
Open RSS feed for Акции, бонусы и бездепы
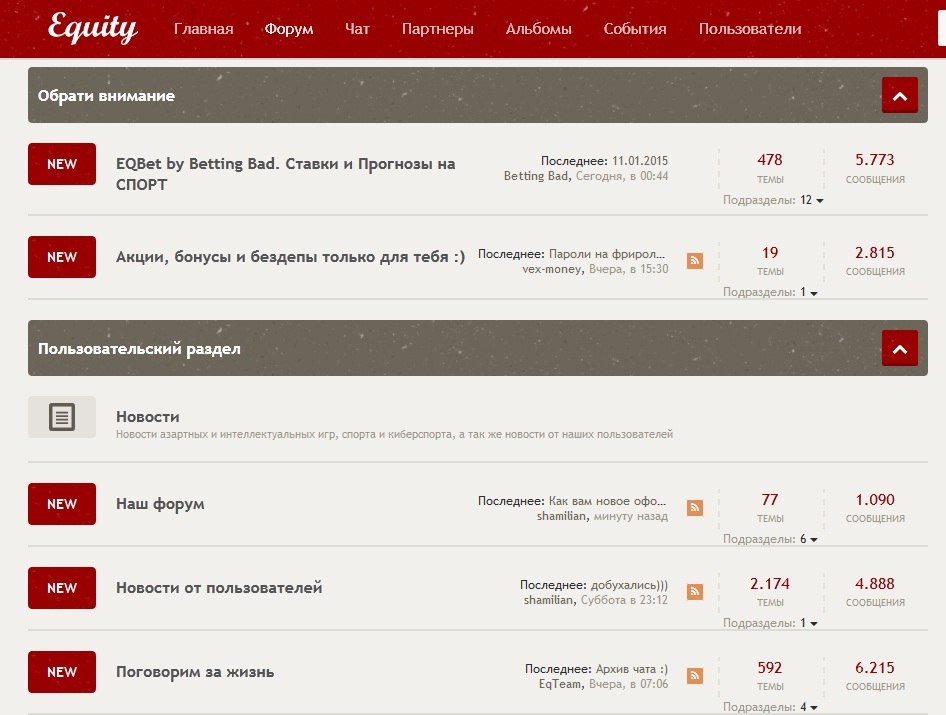pos(695,261)
